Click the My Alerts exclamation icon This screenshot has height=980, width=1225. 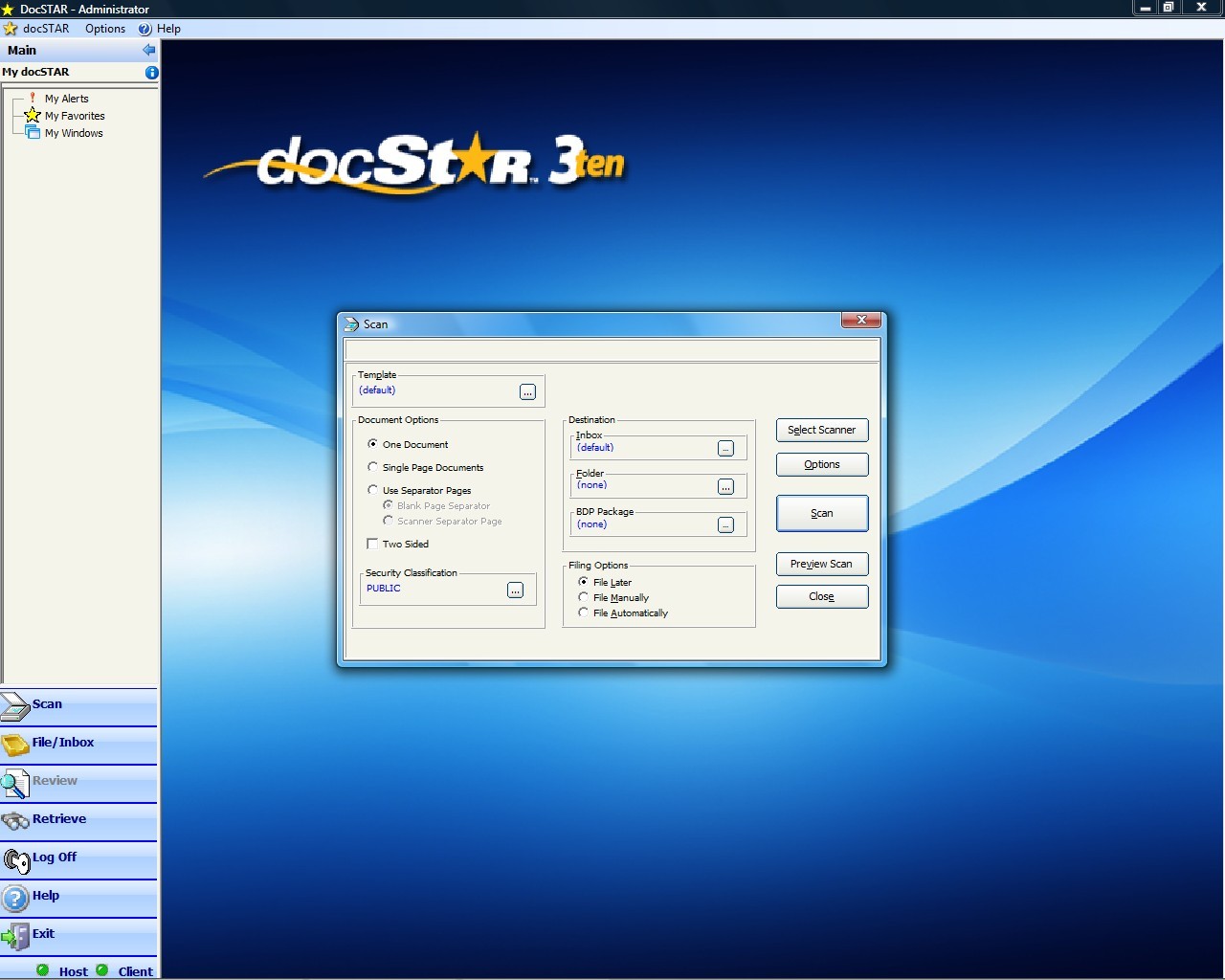pyautogui.click(x=33, y=98)
